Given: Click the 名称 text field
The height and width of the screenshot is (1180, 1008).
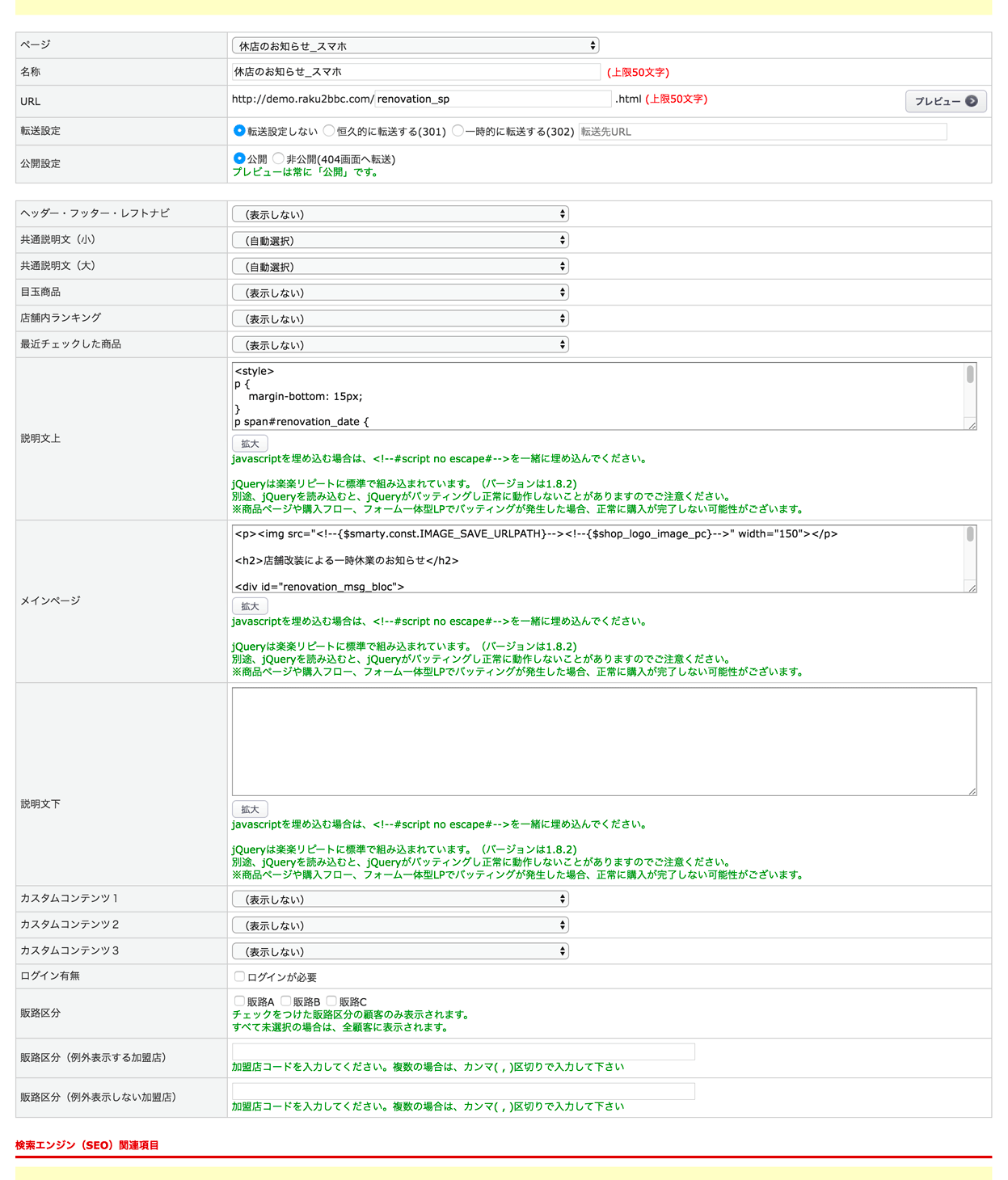Looking at the screenshot, I should point(415,72).
